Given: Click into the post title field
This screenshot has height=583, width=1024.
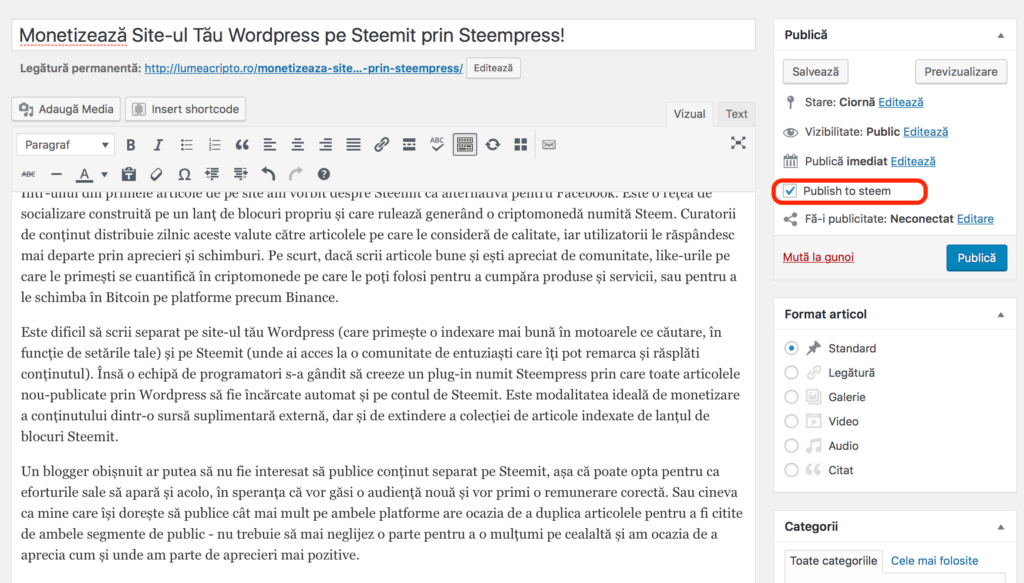Looking at the screenshot, I should (x=383, y=35).
